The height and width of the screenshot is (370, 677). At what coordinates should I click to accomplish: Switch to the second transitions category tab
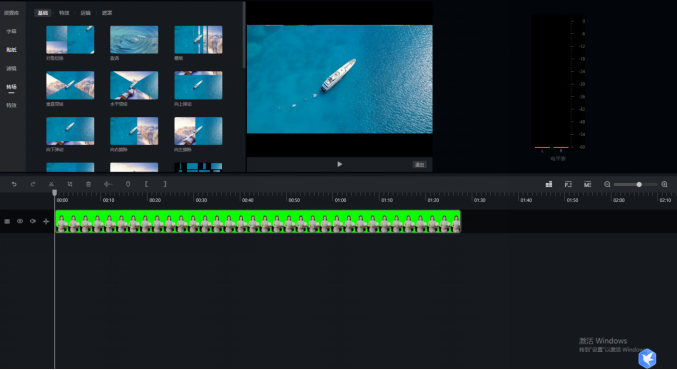(64, 13)
